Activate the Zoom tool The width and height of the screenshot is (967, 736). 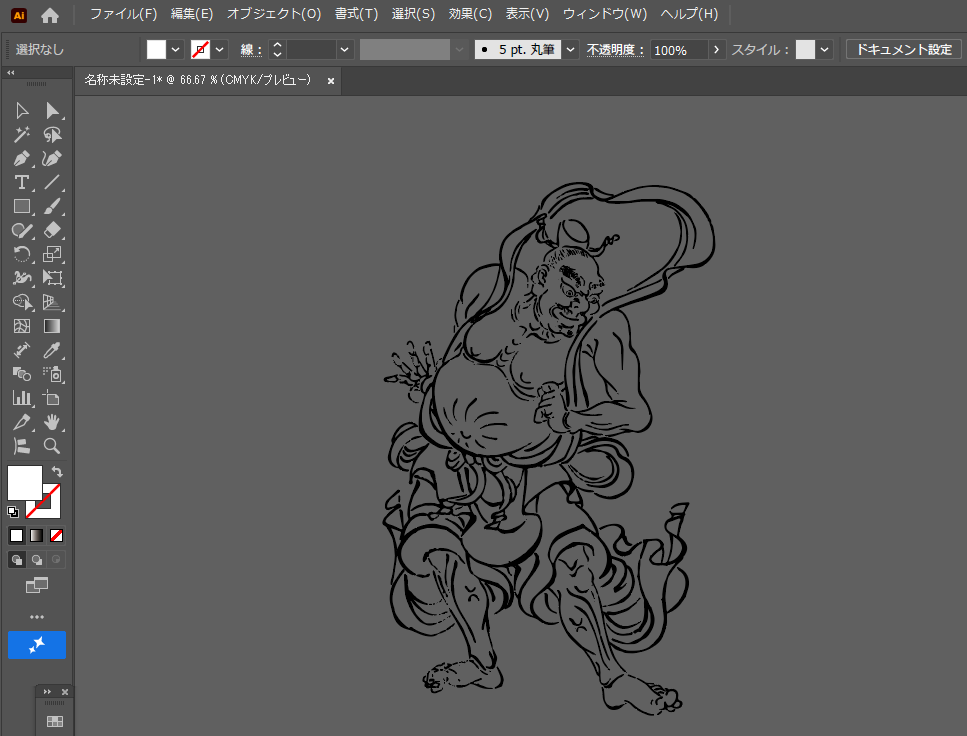click(x=52, y=446)
